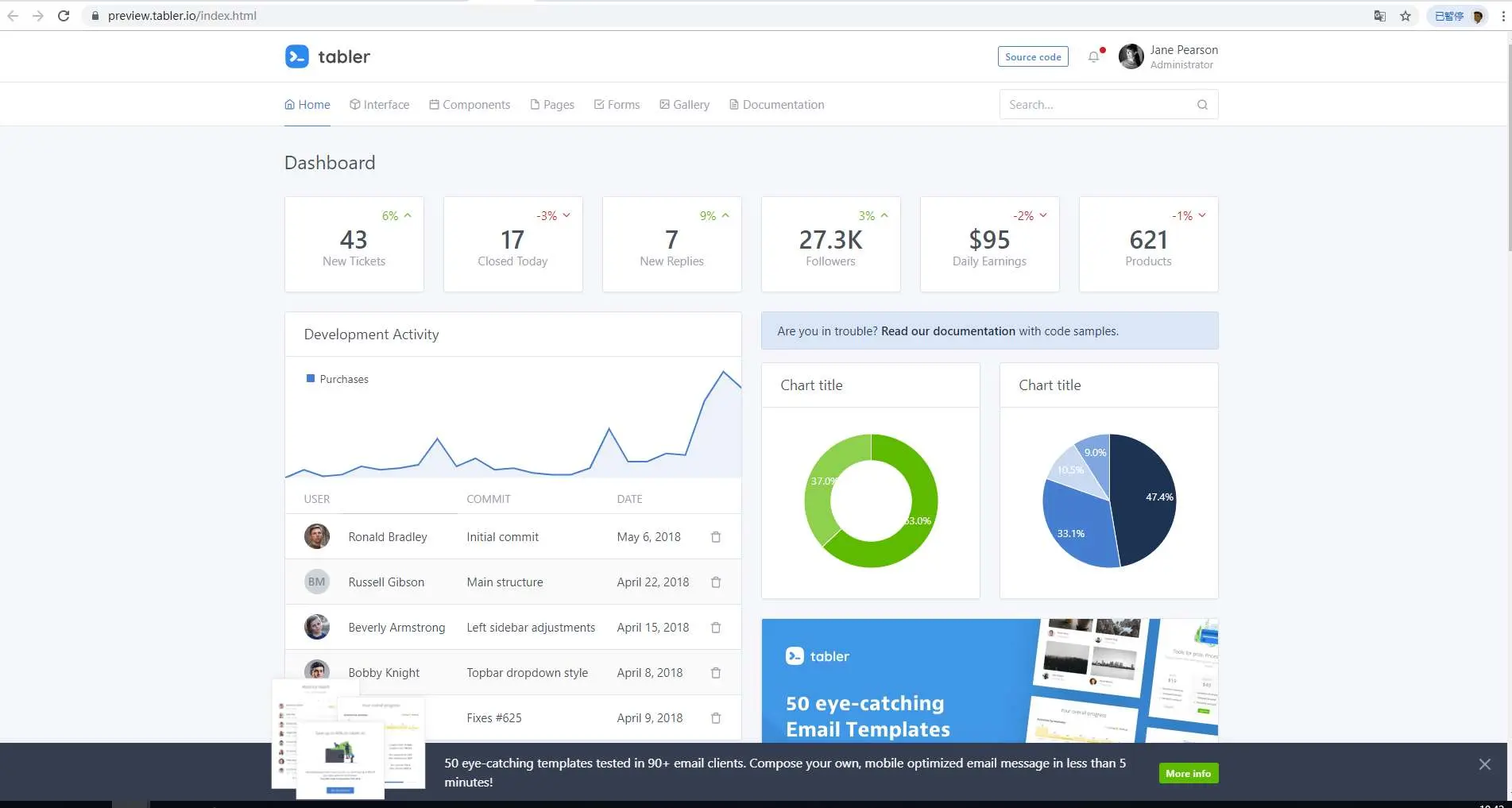Delete the Russell Gibson commit row
1512x808 pixels.
tap(715, 582)
